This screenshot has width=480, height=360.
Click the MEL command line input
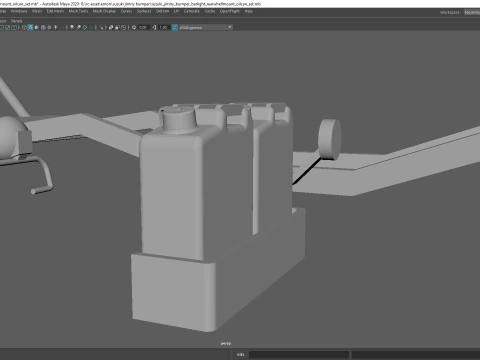299,355
